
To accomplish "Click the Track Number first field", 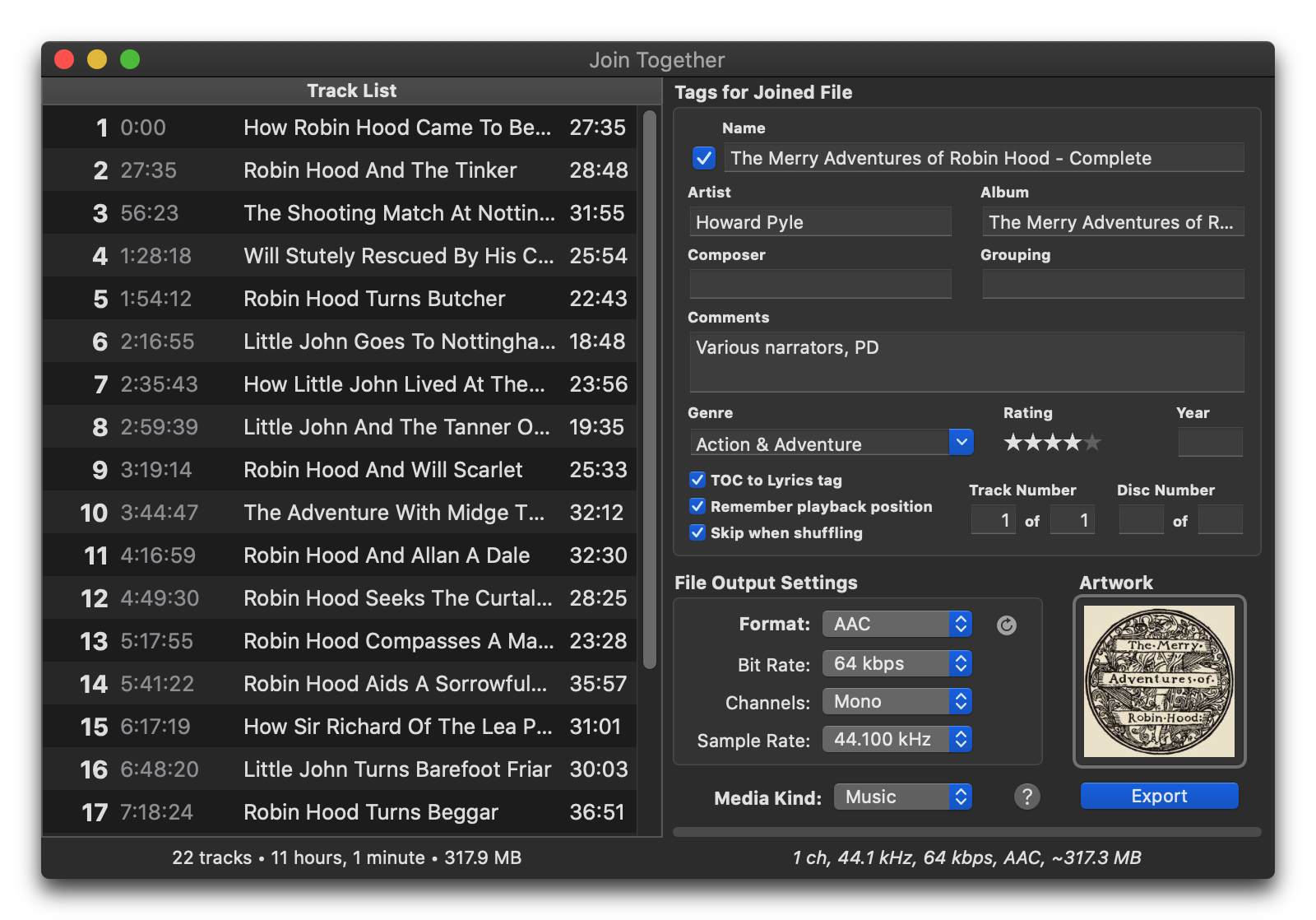I will click(x=994, y=520).
